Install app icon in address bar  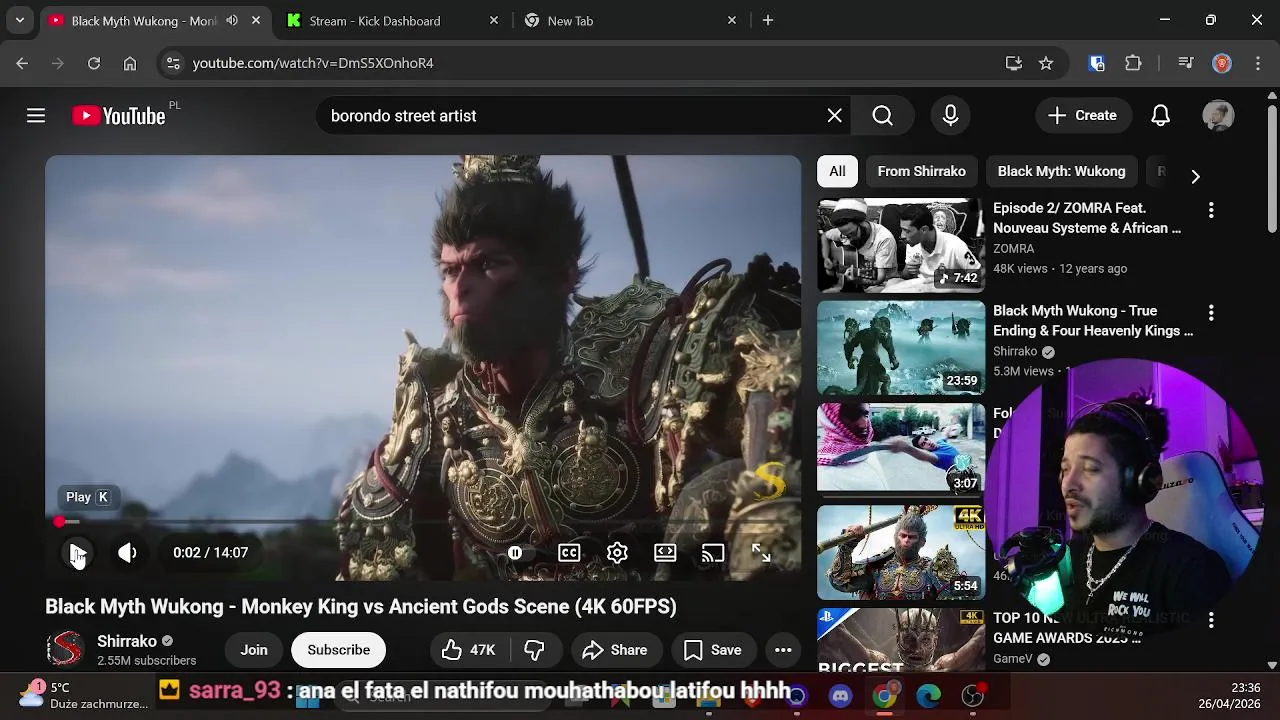point(1014,63)
